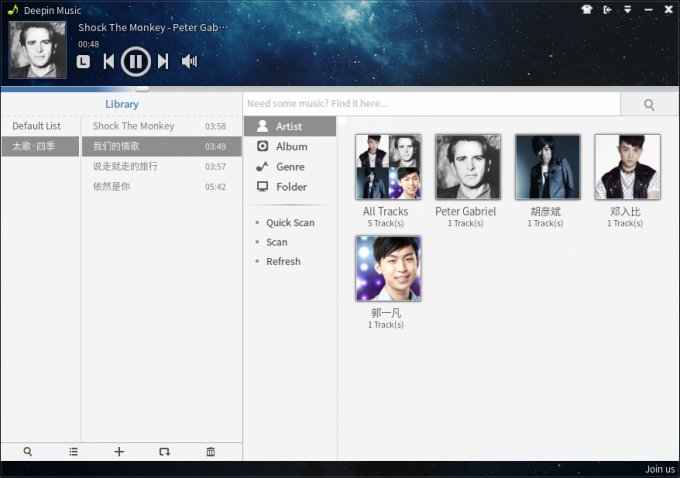680x478 pixels.
Task: Open the title bar dropdown menu arrow
Action: coord(628,9)
